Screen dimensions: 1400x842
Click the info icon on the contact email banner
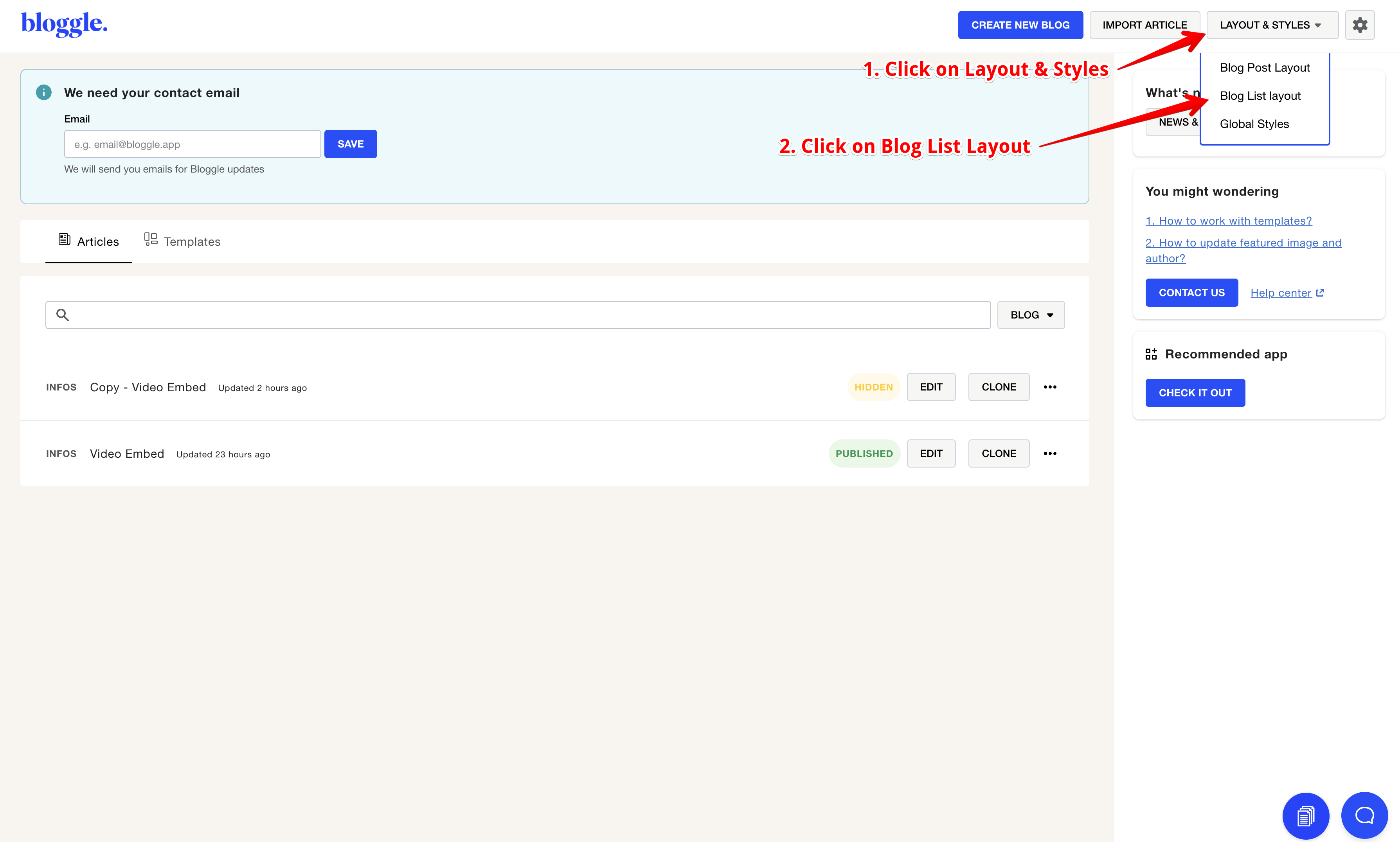click(x=44, y=92)
